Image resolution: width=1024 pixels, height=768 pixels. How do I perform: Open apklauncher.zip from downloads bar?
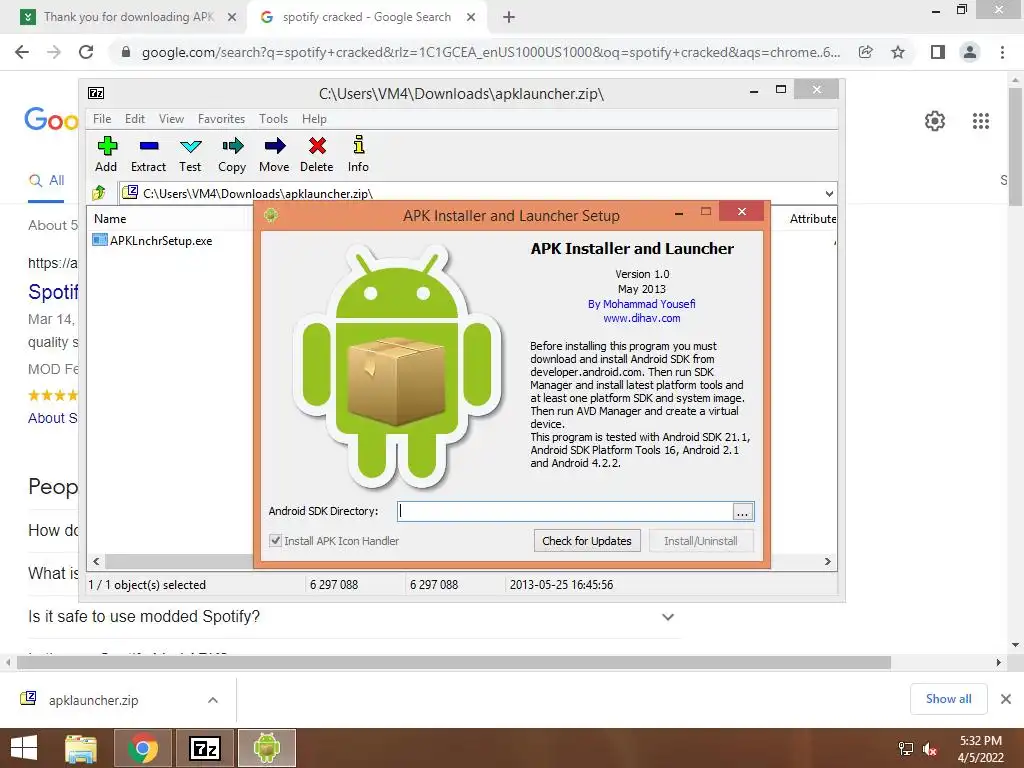click(x=93, y=700)
